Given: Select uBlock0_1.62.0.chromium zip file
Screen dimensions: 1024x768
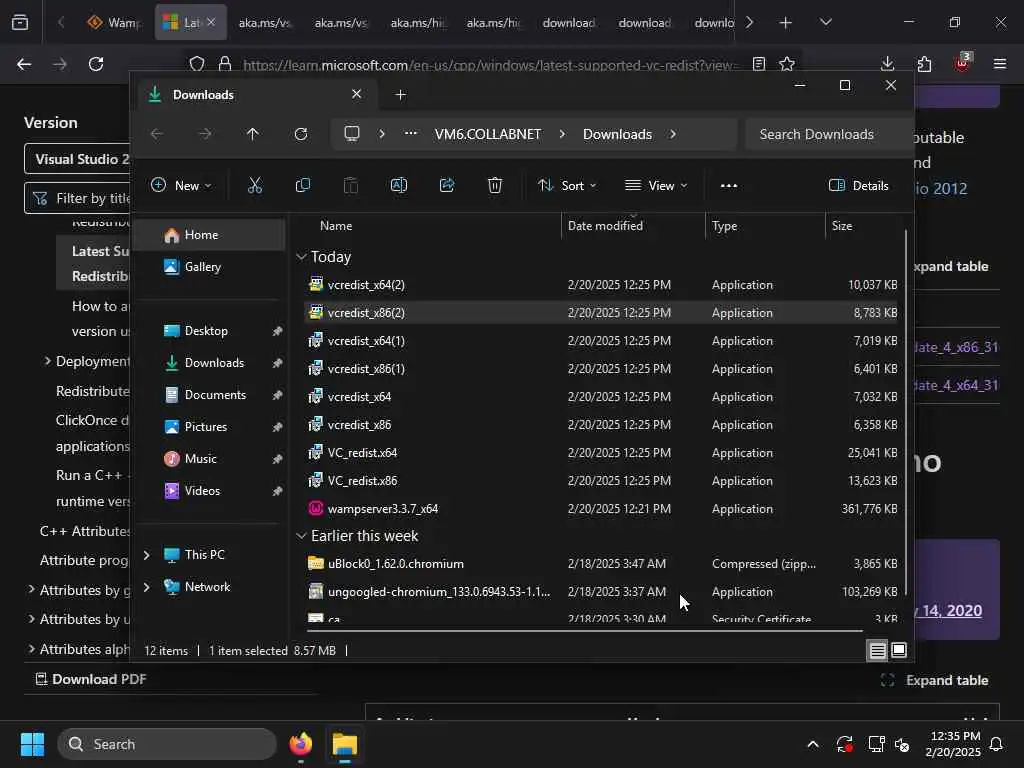Looking at the screenshot, I should pyautogui.click(x=601, y=564).
